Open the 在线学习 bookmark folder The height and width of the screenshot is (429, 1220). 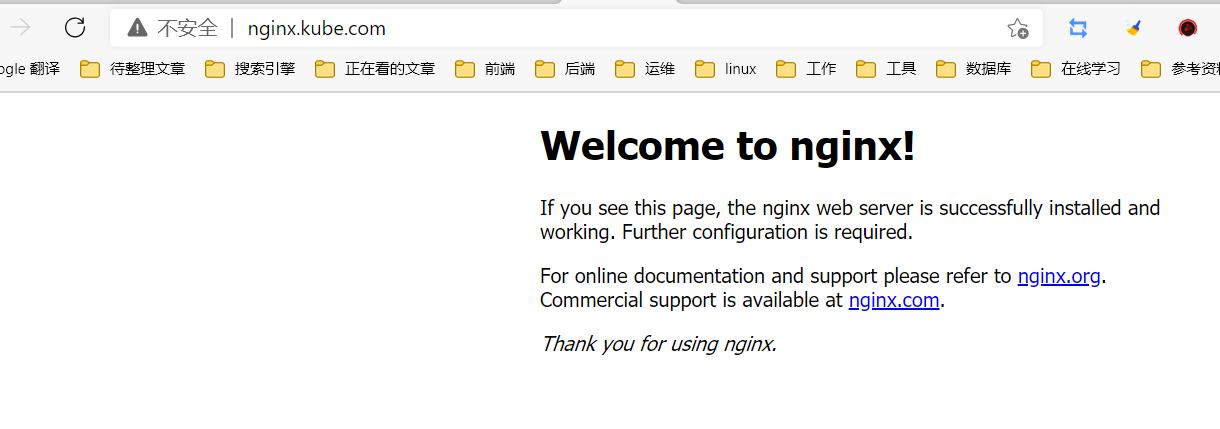1076,69
